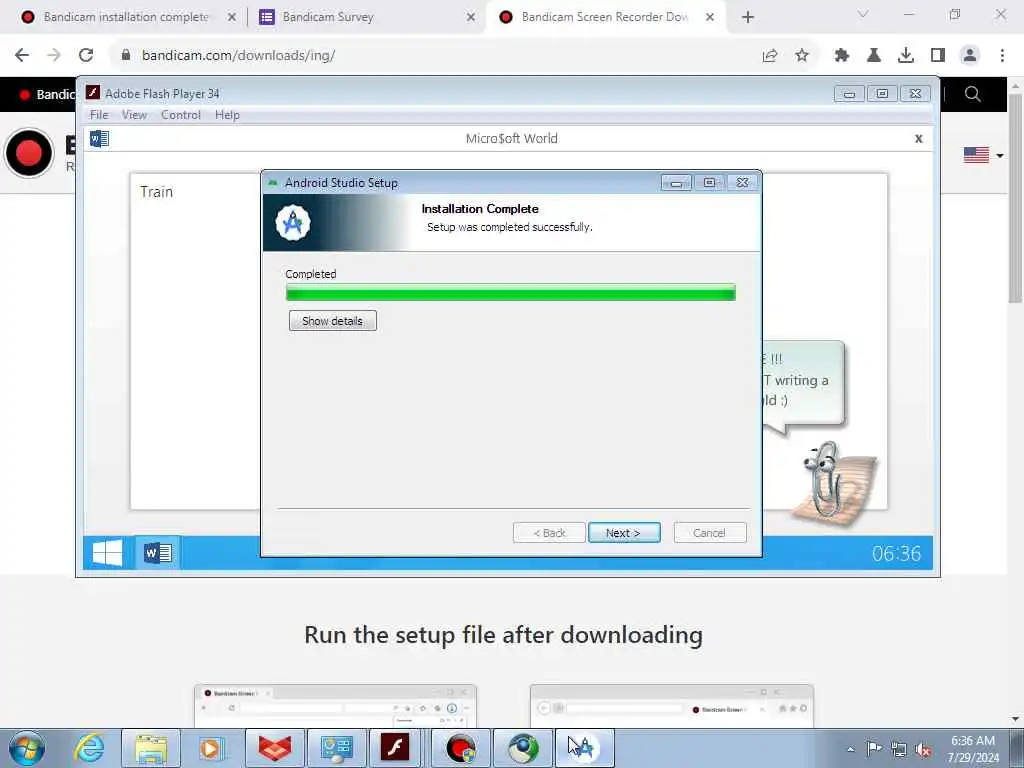Click the Windows logo in Flash taskbar
This screenshot has width=1024, height=768.
[108, 553]
